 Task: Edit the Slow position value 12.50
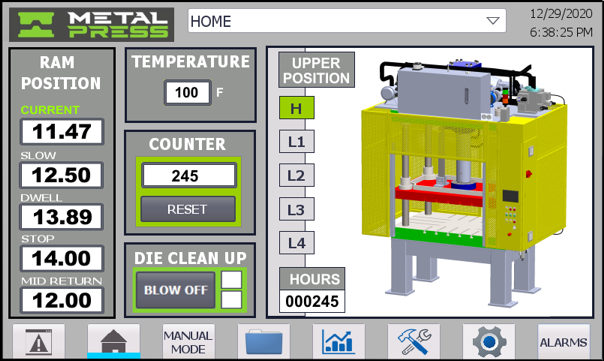(62, 175)
